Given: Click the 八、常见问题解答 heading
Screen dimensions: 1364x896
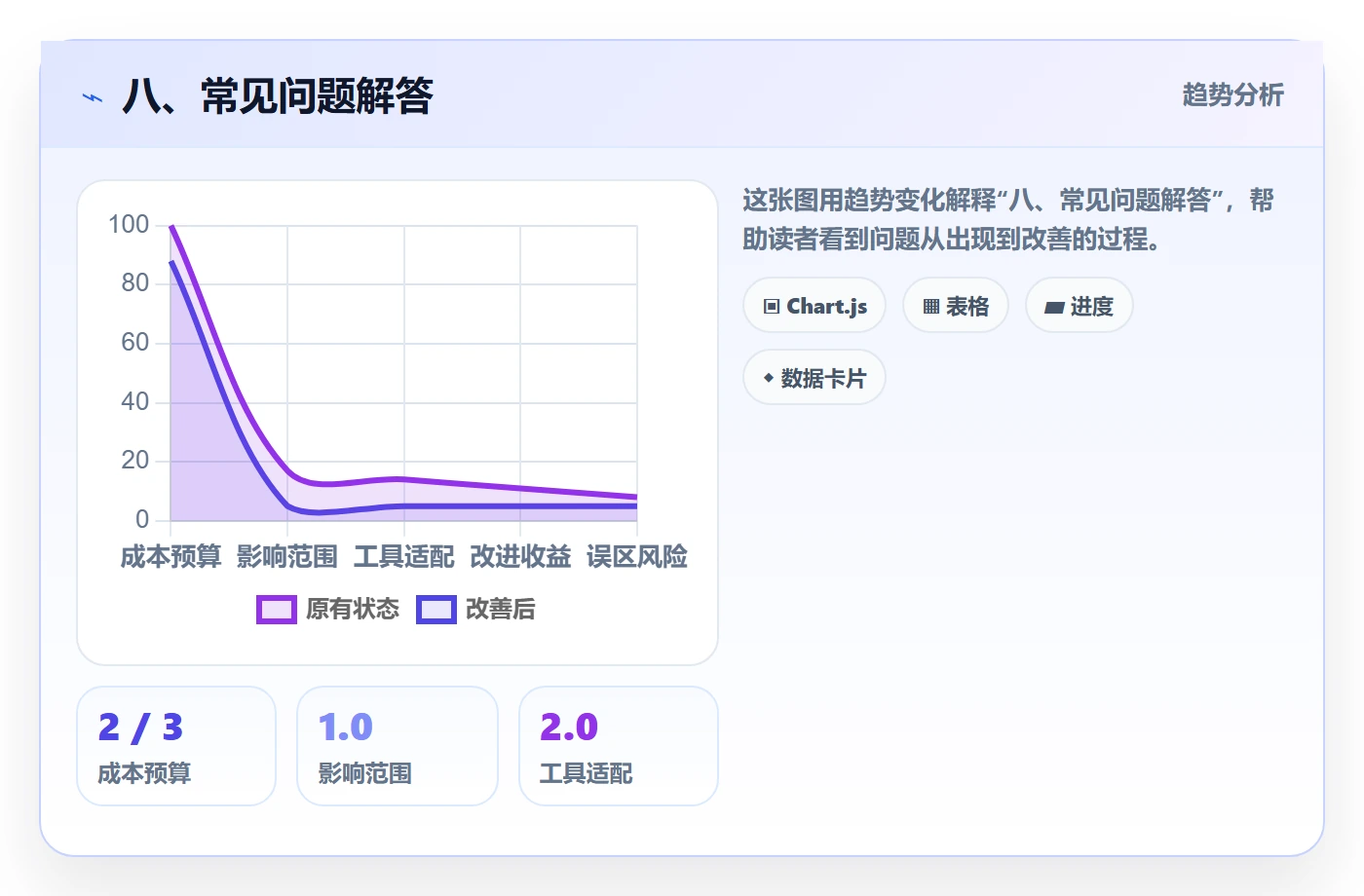Looking at the screenshot, I should pyautogui.click(x=278, y=96).
